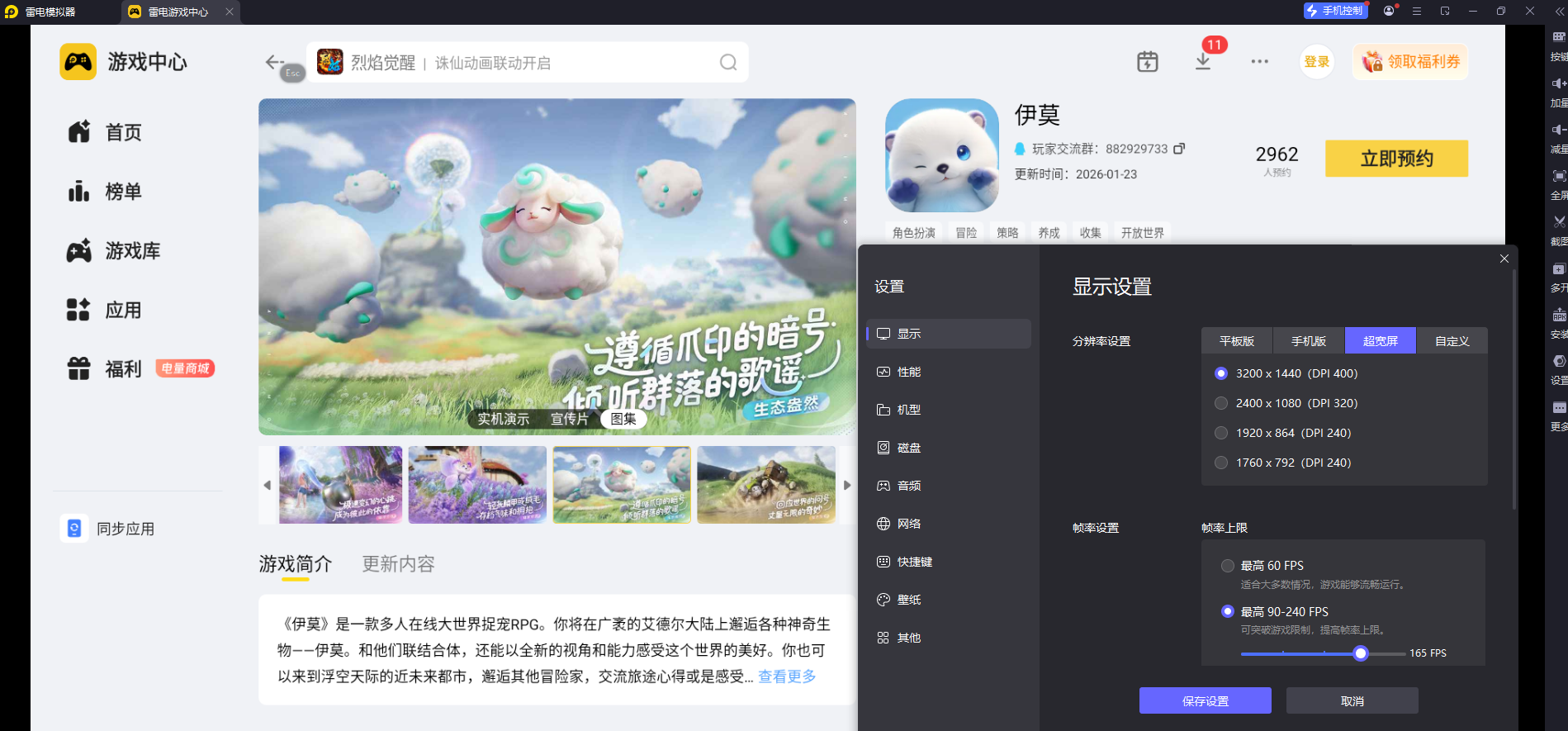Screen dimensions: 1568x731
Task: Choose 手机版 phone resolution tab
Action: pos(1309,341)
